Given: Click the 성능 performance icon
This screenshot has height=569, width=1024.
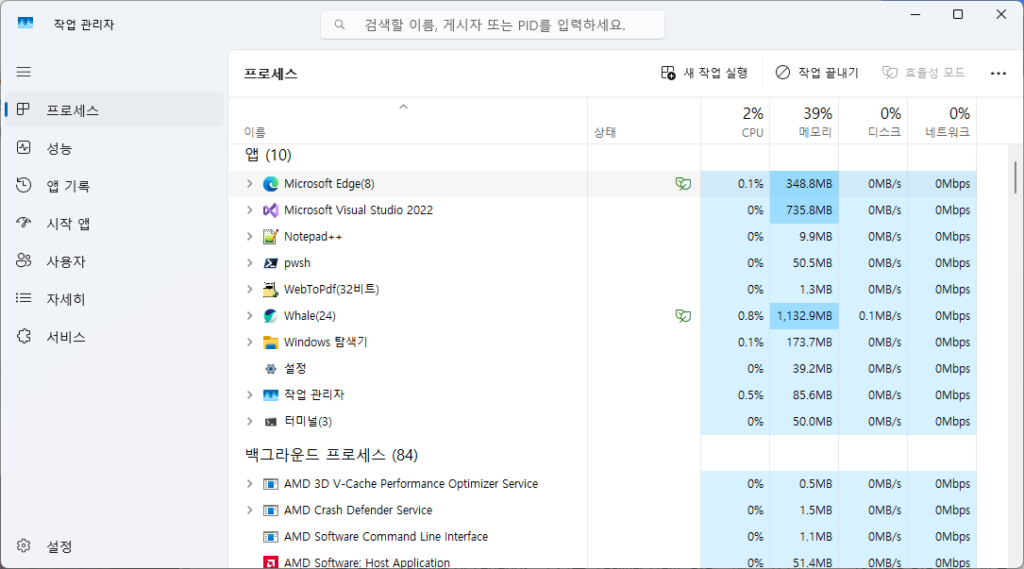Looking at the screenshot, I should click(24, 148).
